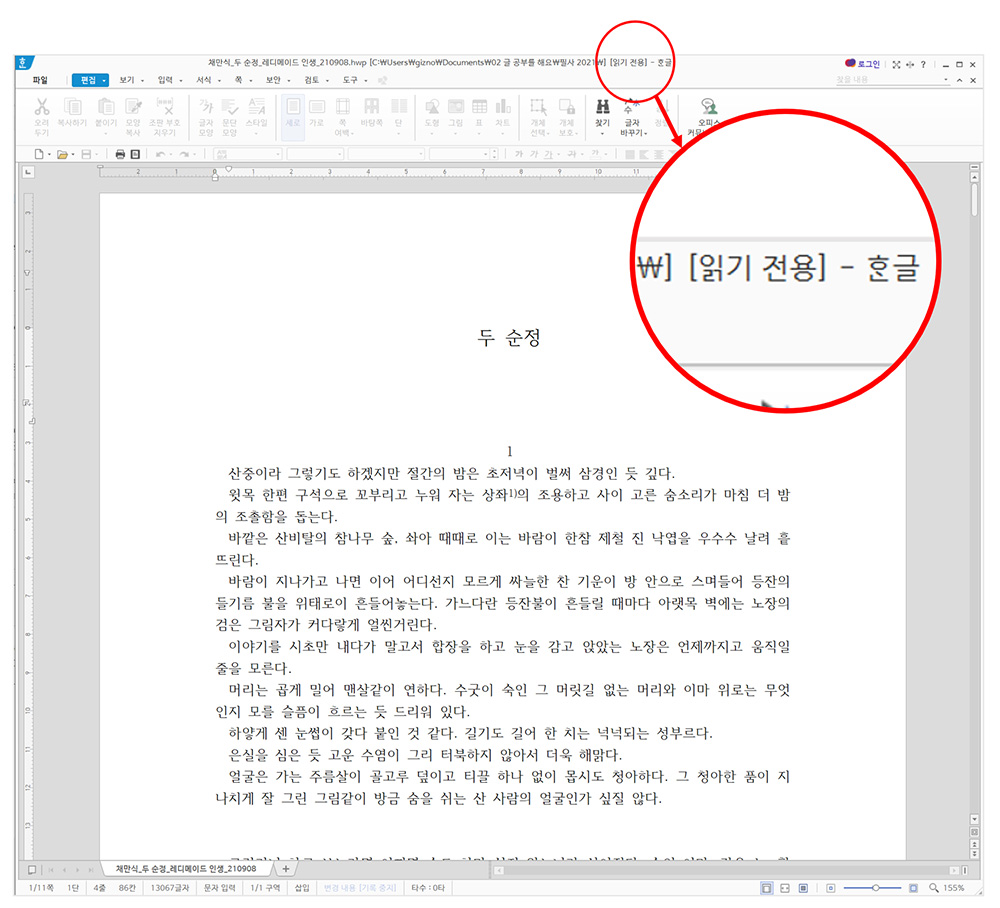Open the 파일 menu
The height and width of the screenshot is (908, 1000).
[40, 80]
